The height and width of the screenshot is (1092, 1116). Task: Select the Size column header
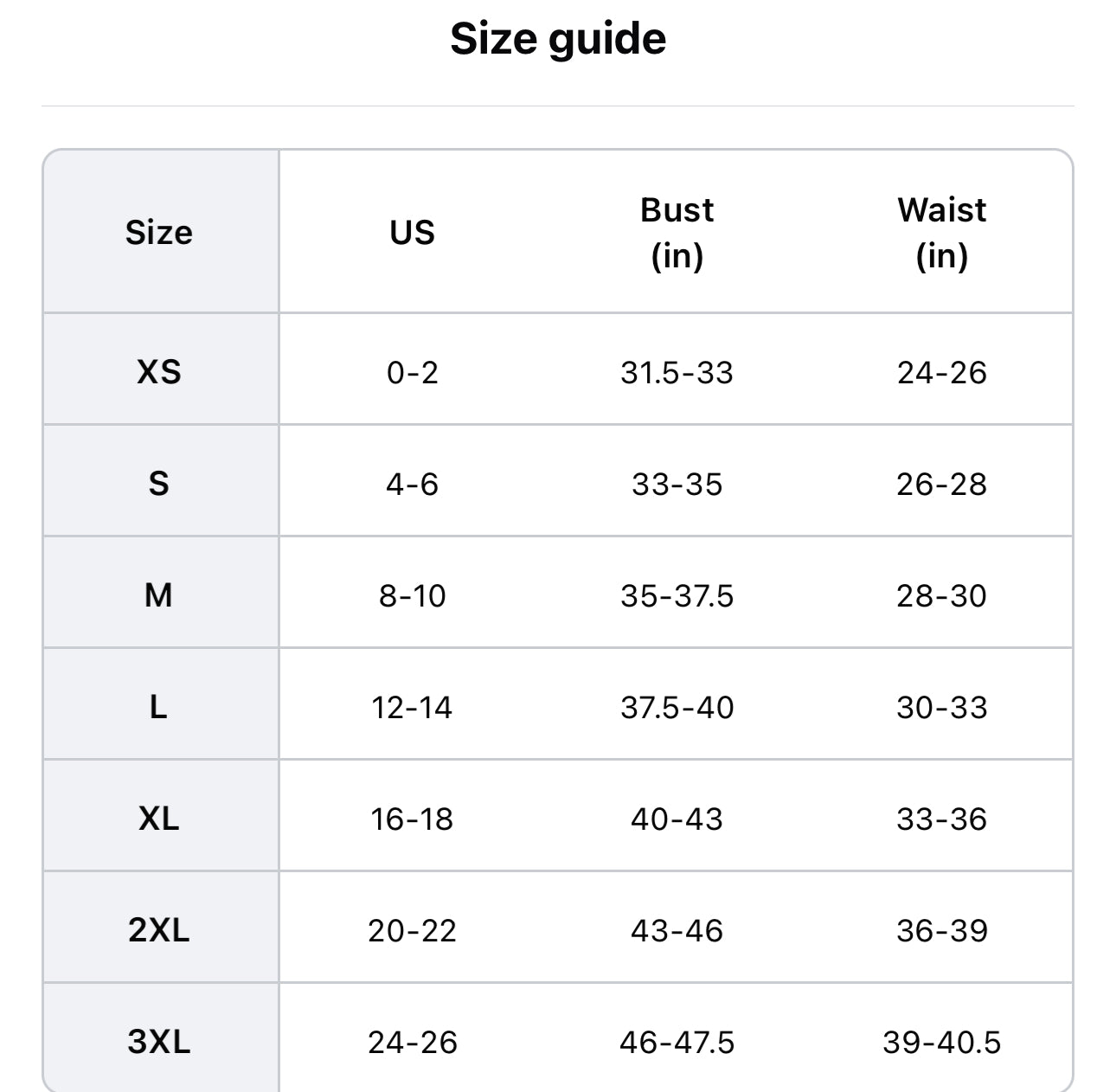159,233
